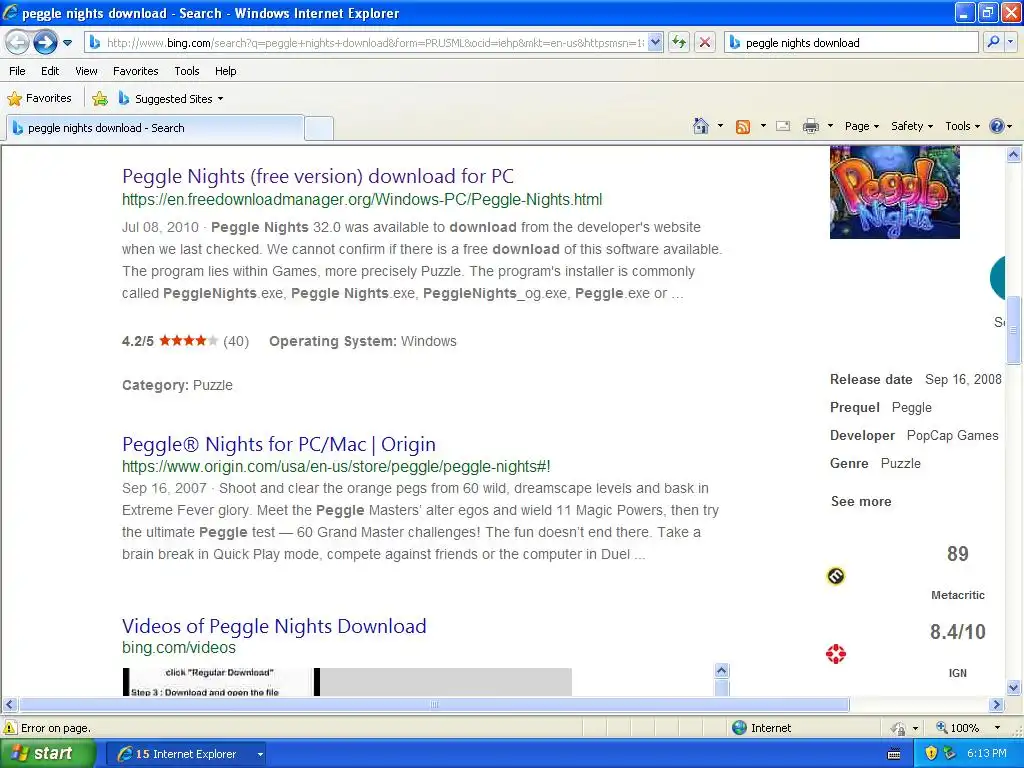Open the Safety command bar menu
1024x768 pixels.
point(912,126)
